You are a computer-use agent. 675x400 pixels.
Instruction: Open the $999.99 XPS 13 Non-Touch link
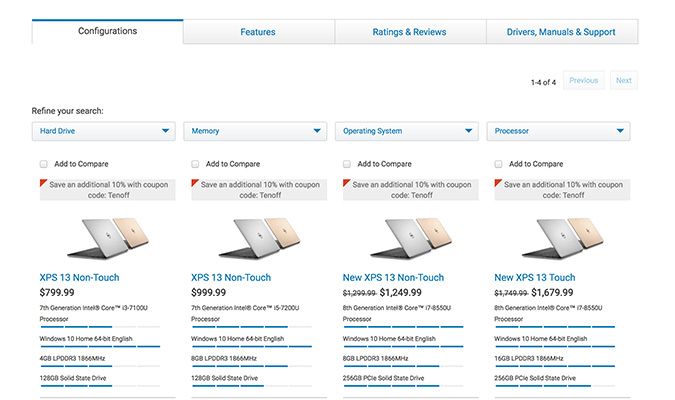click(x=231, y=278)
